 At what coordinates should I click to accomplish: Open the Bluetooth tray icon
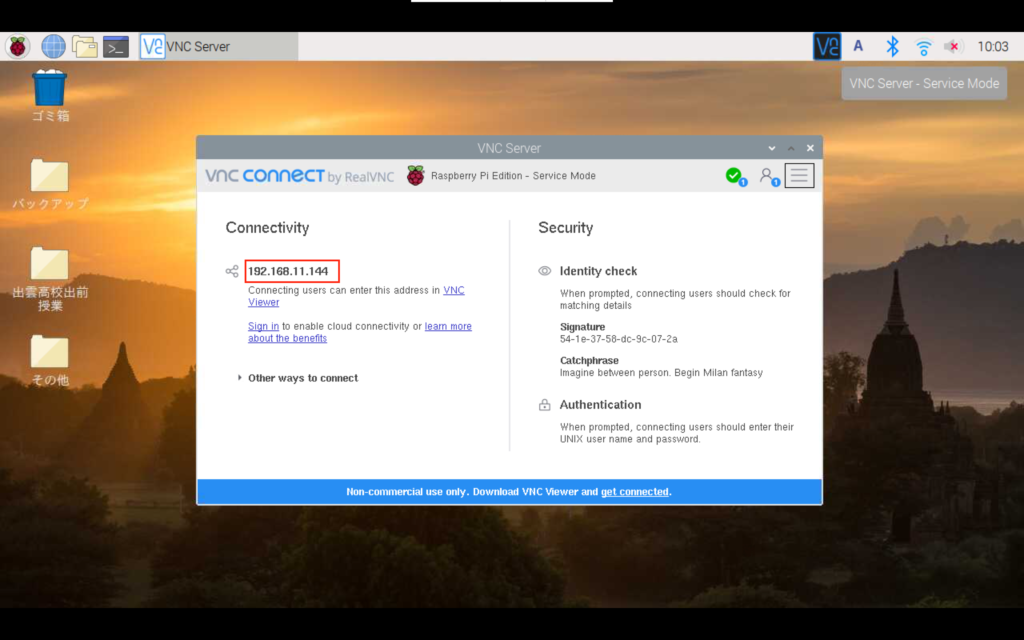click(892, 47)
